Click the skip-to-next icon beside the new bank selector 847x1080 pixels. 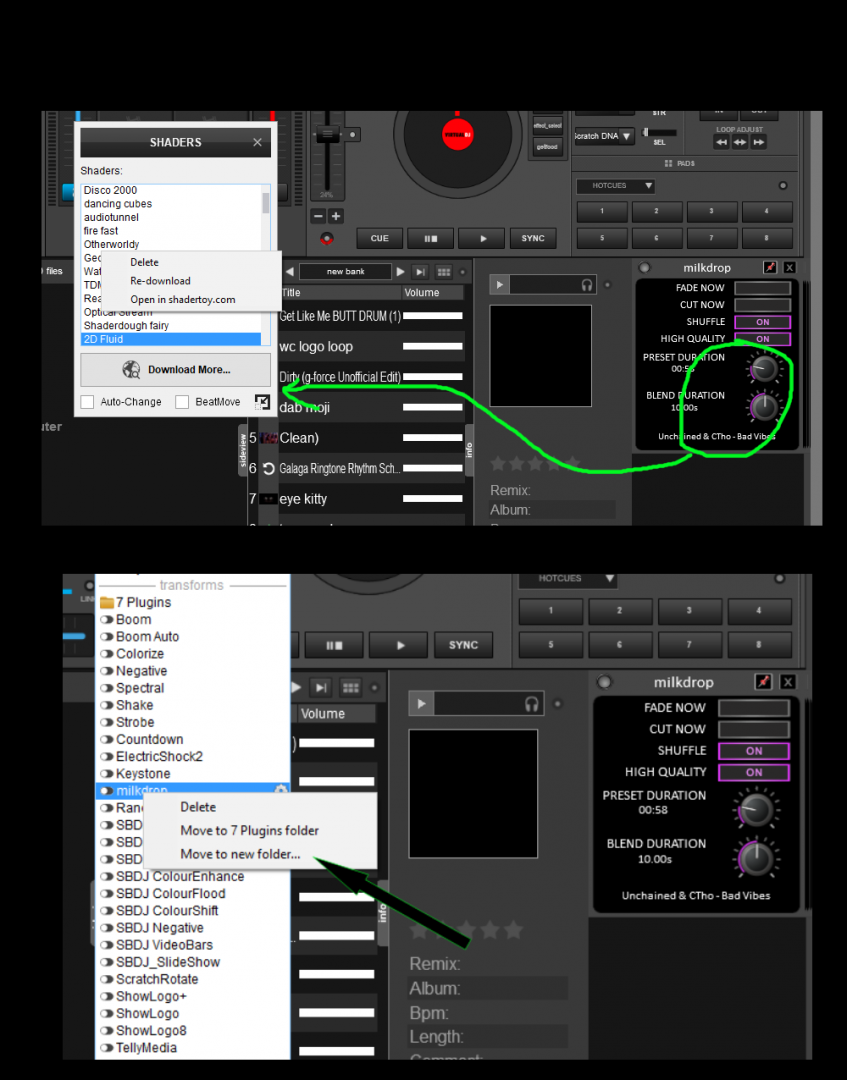(x=421, y=272)
